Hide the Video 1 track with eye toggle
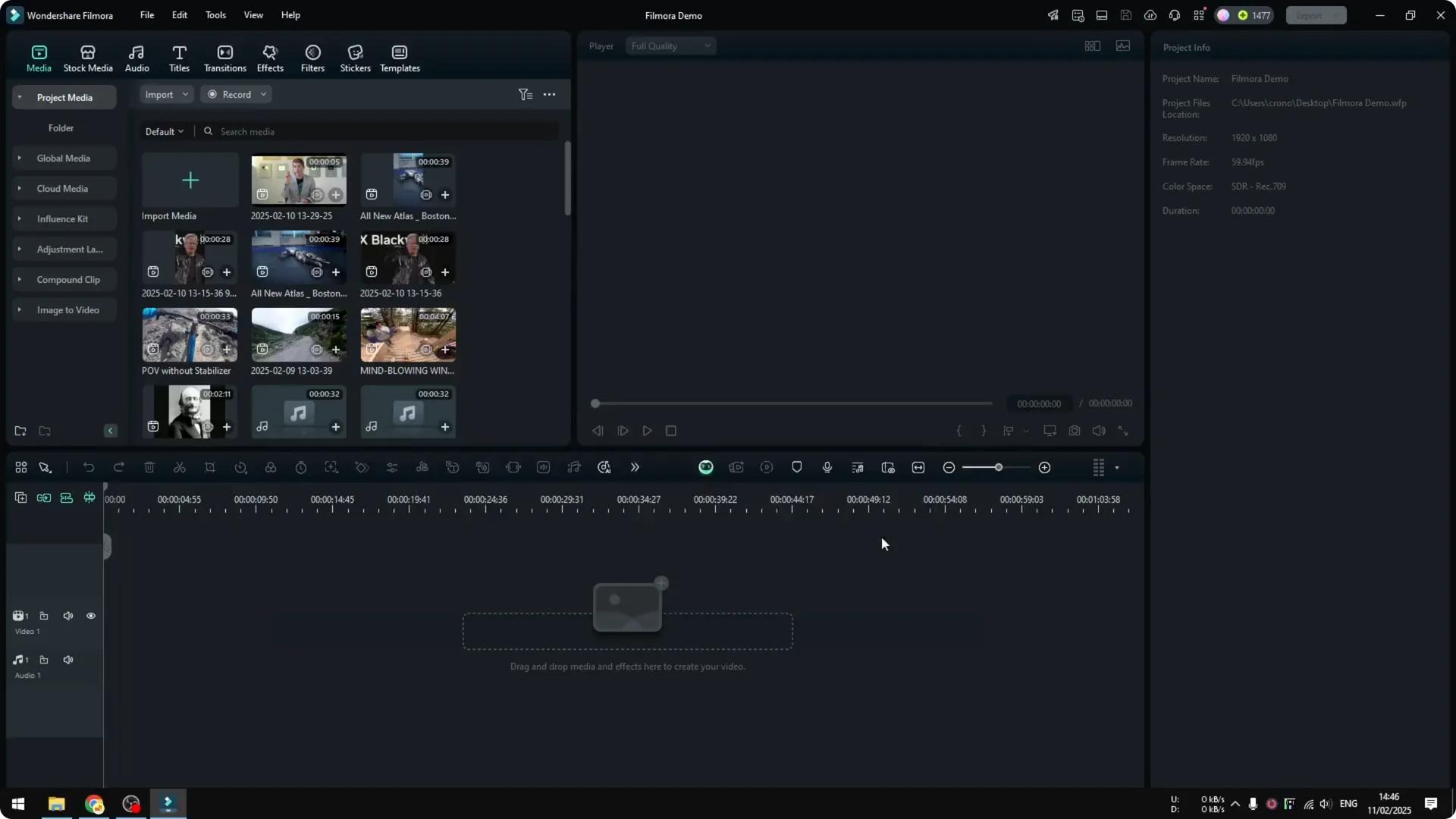 pos(90,616)
